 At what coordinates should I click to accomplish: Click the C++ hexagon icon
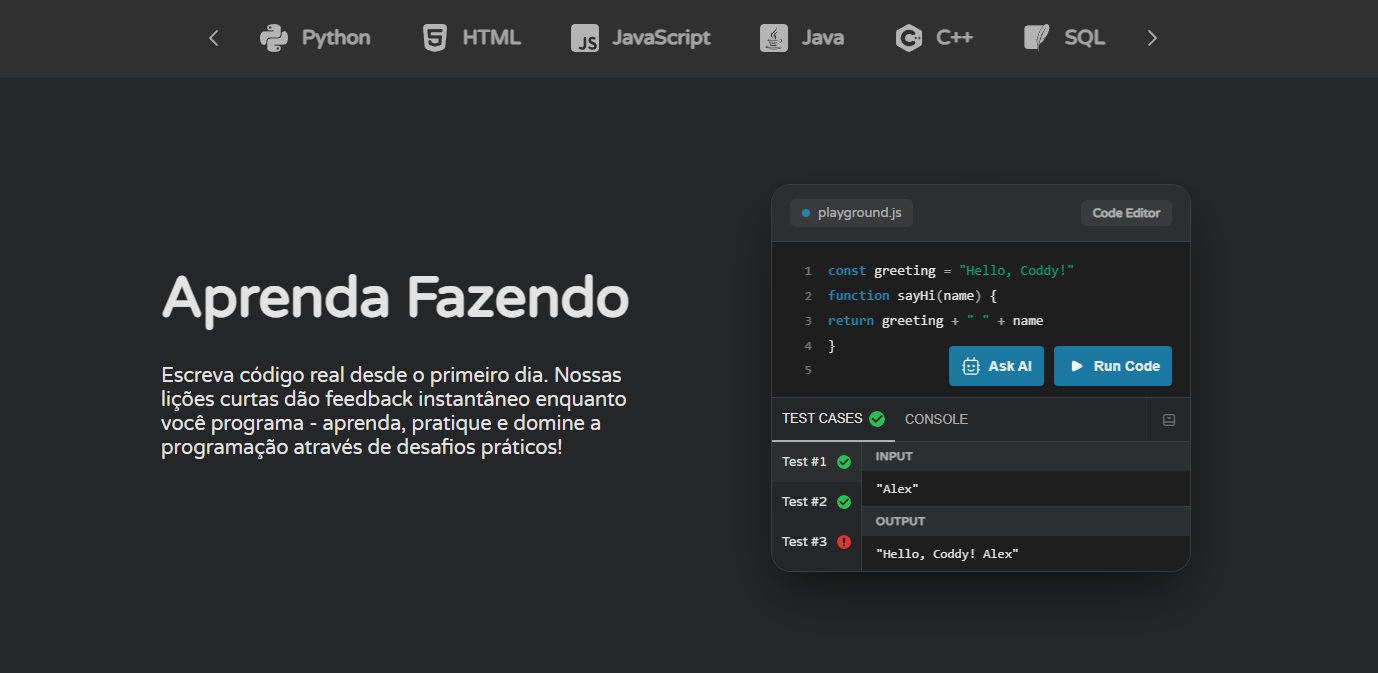pyautogui.click(x=908, y=38)
